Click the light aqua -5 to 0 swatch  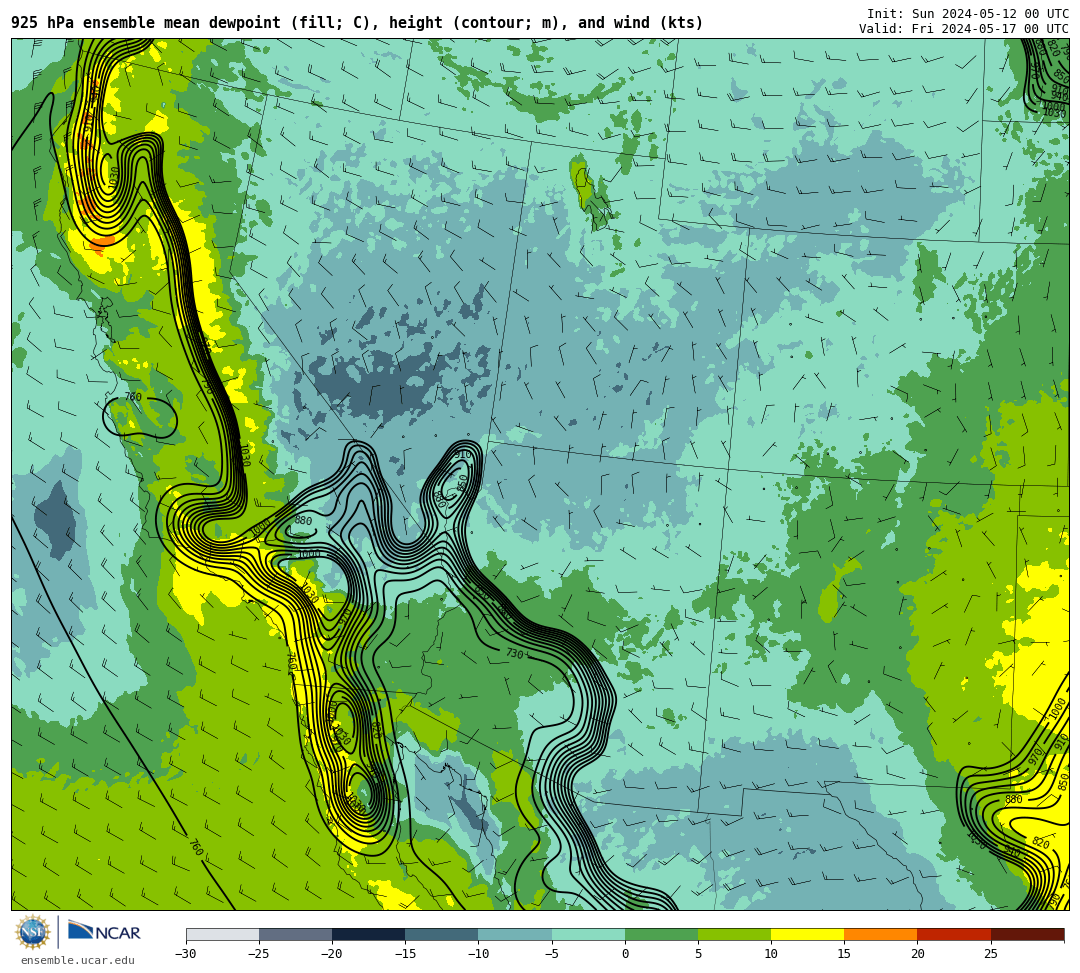pyautogui.click(x=588, y=934)
